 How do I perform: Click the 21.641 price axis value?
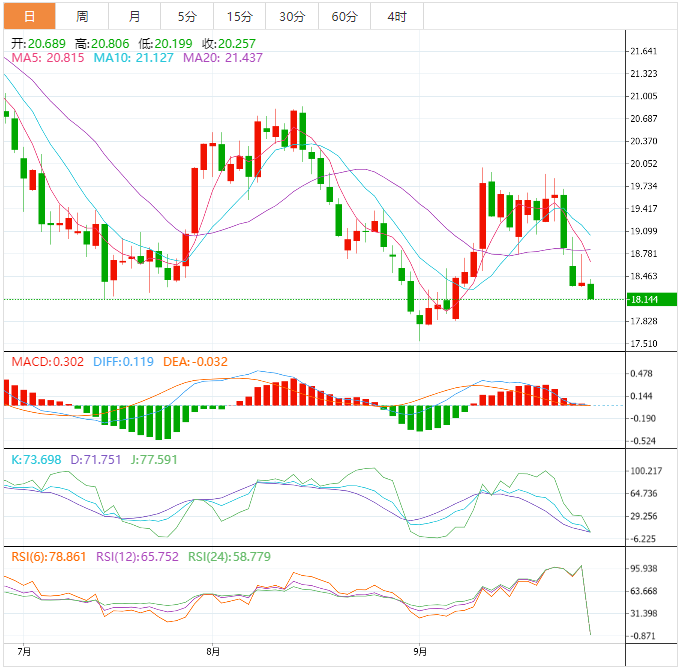(644, 51)
